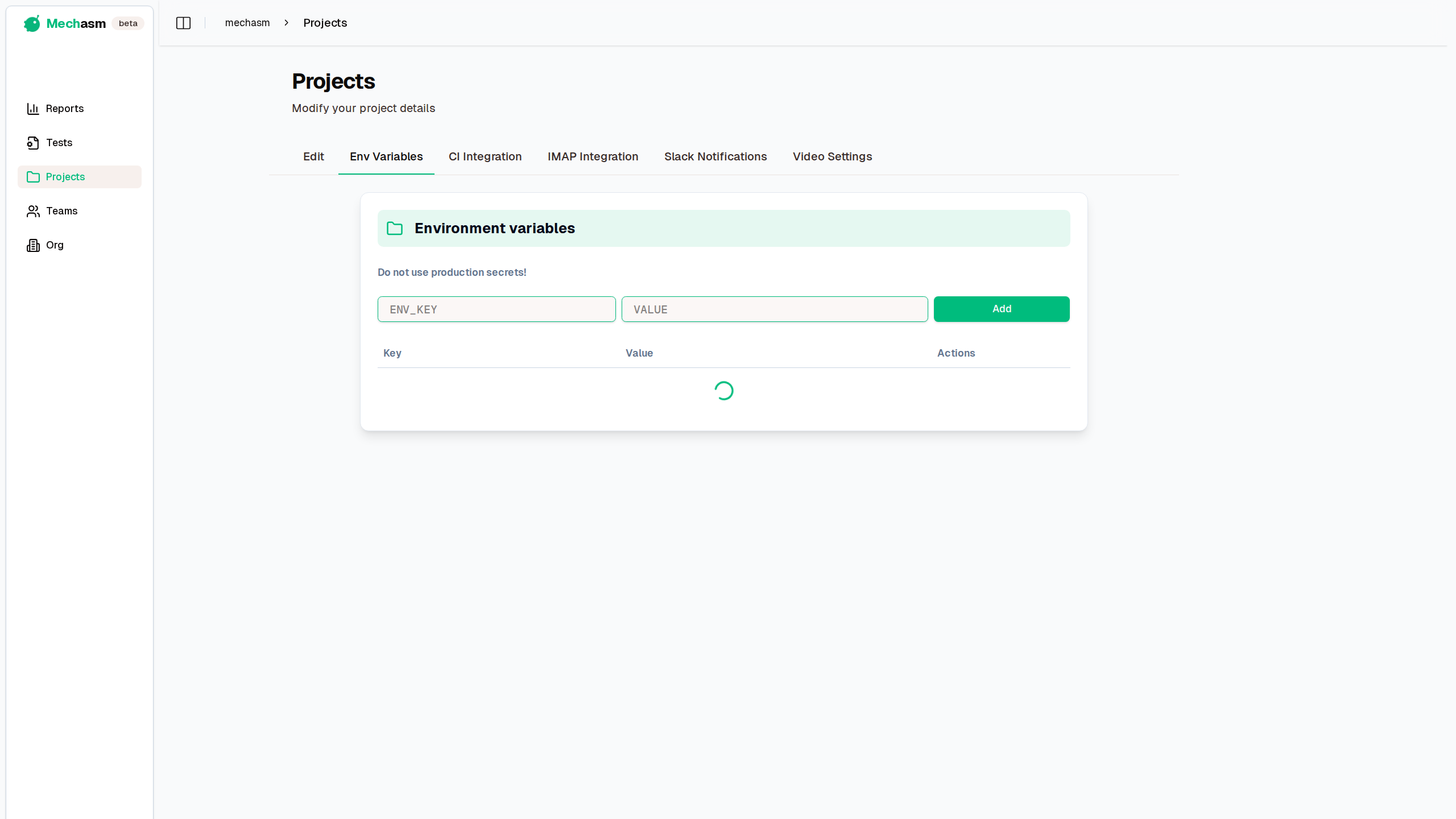
Task: Select the Teams icon in the sidebar
Action: (32, 210)
